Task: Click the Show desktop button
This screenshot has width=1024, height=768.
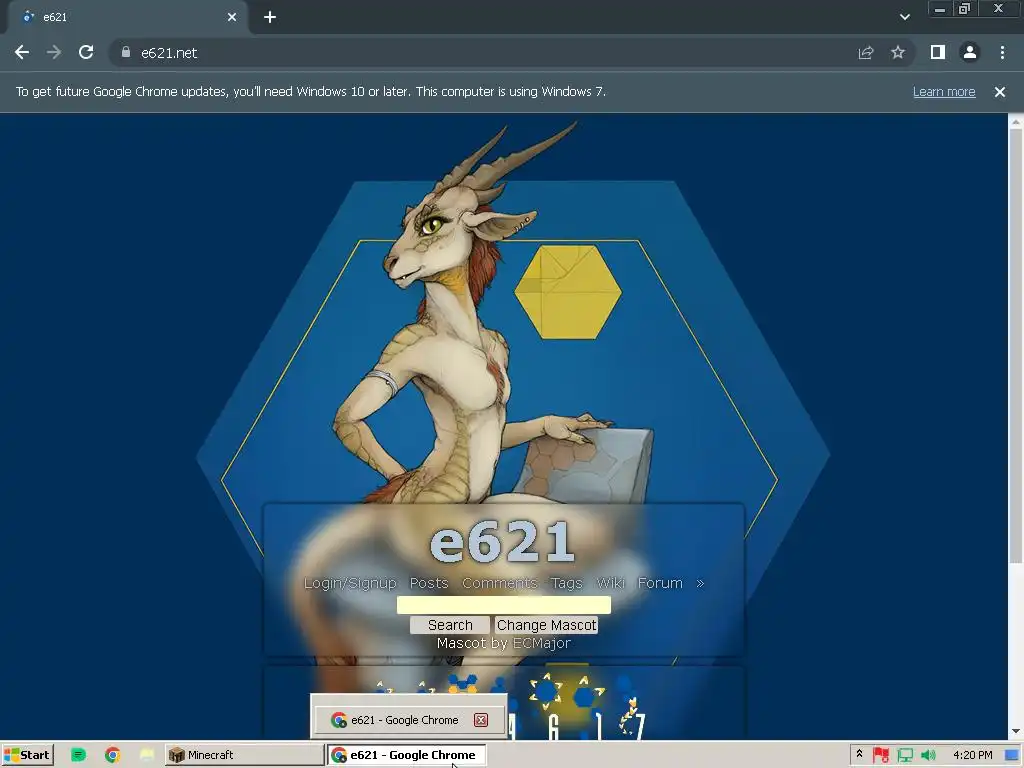Action: coord(1013,755)
